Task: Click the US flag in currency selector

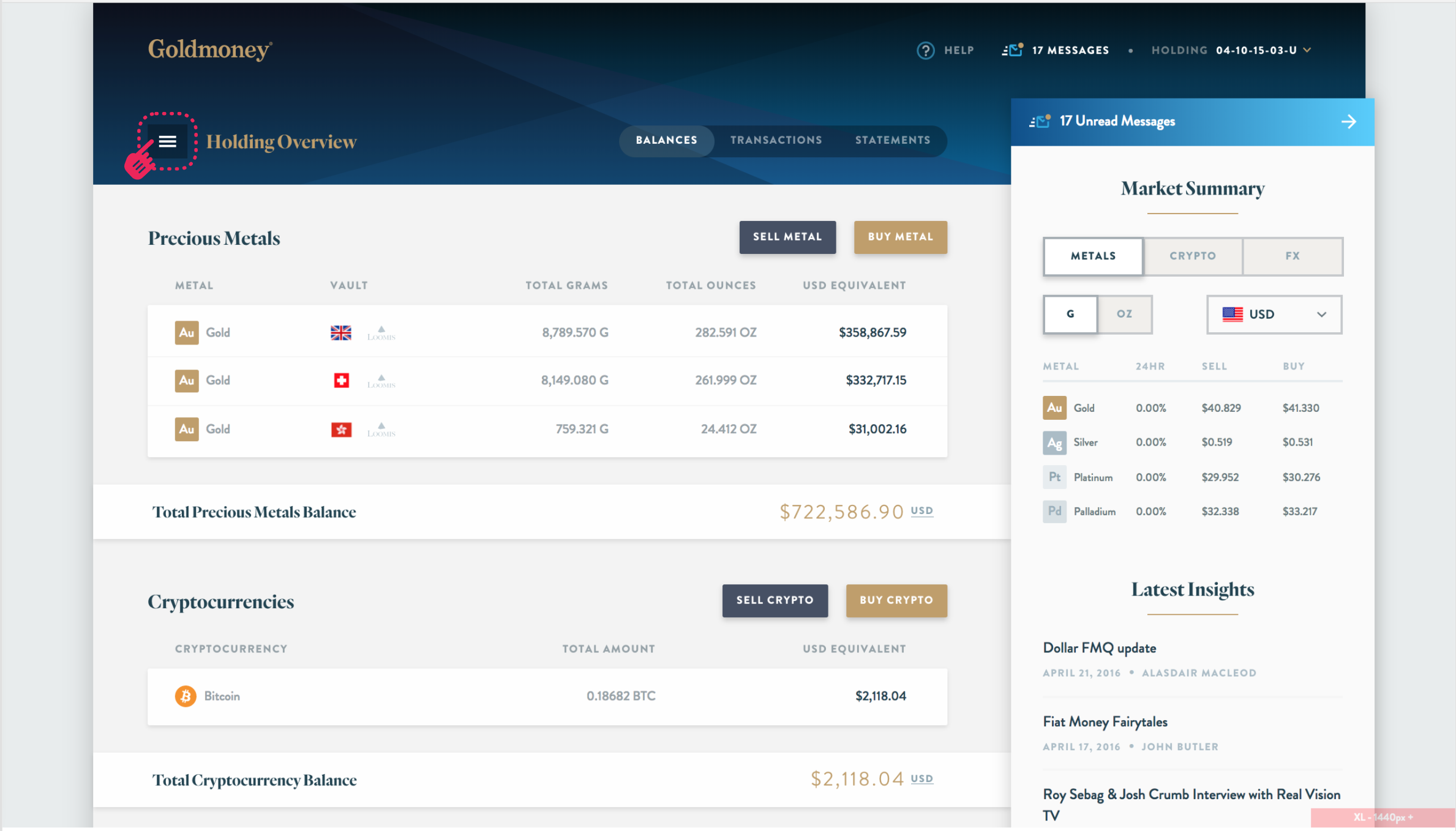Action: pyautogui.click(x=1232, y=314)
